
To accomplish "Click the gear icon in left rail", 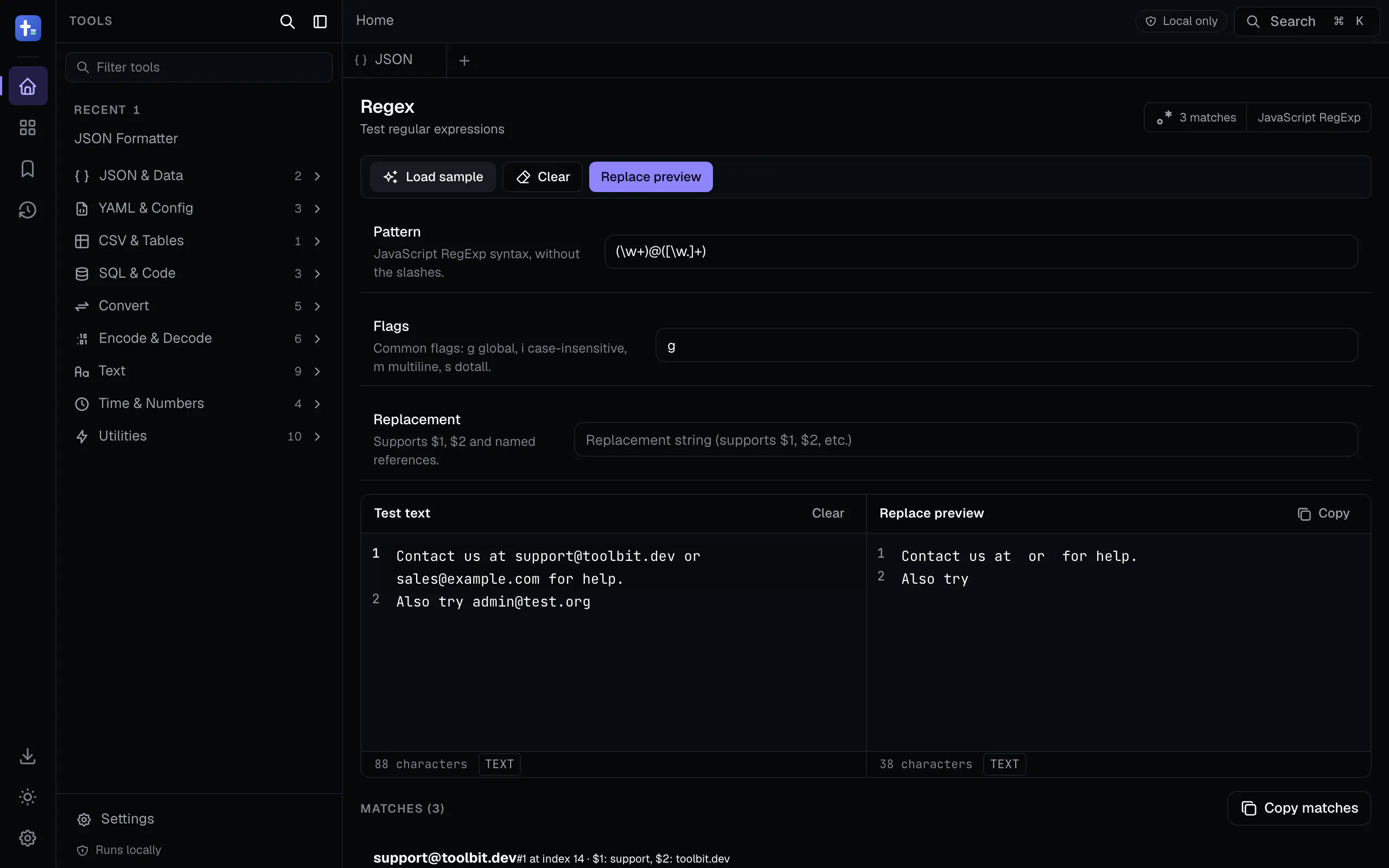I will (x=28, y=838).
